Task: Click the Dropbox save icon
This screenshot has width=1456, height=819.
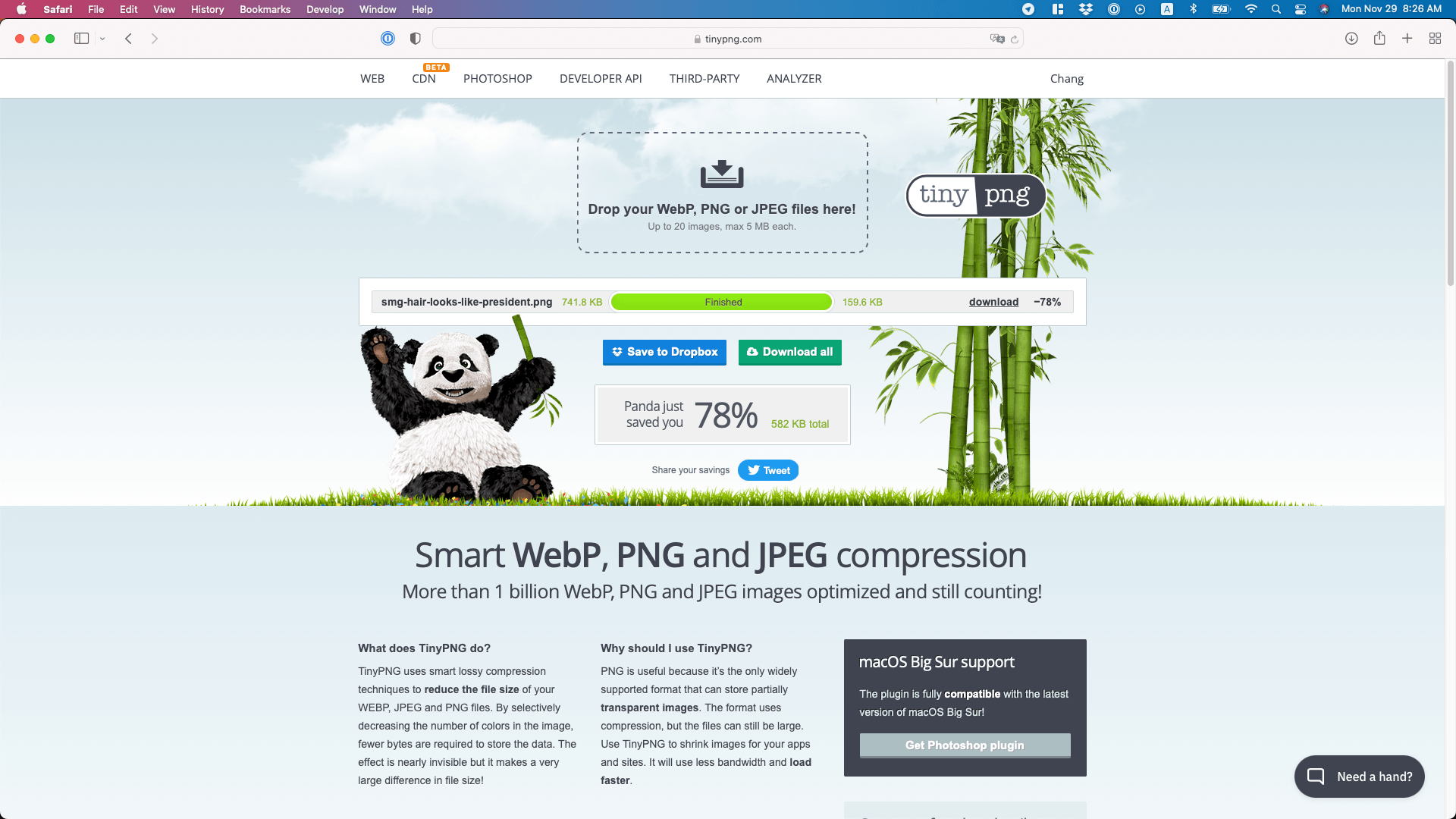Action: pos(619,351)
